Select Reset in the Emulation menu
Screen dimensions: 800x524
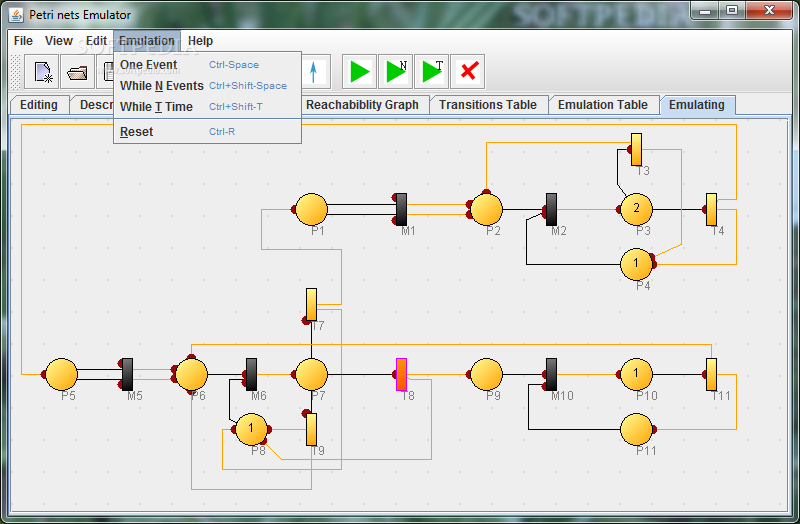(x=207, y=132)
